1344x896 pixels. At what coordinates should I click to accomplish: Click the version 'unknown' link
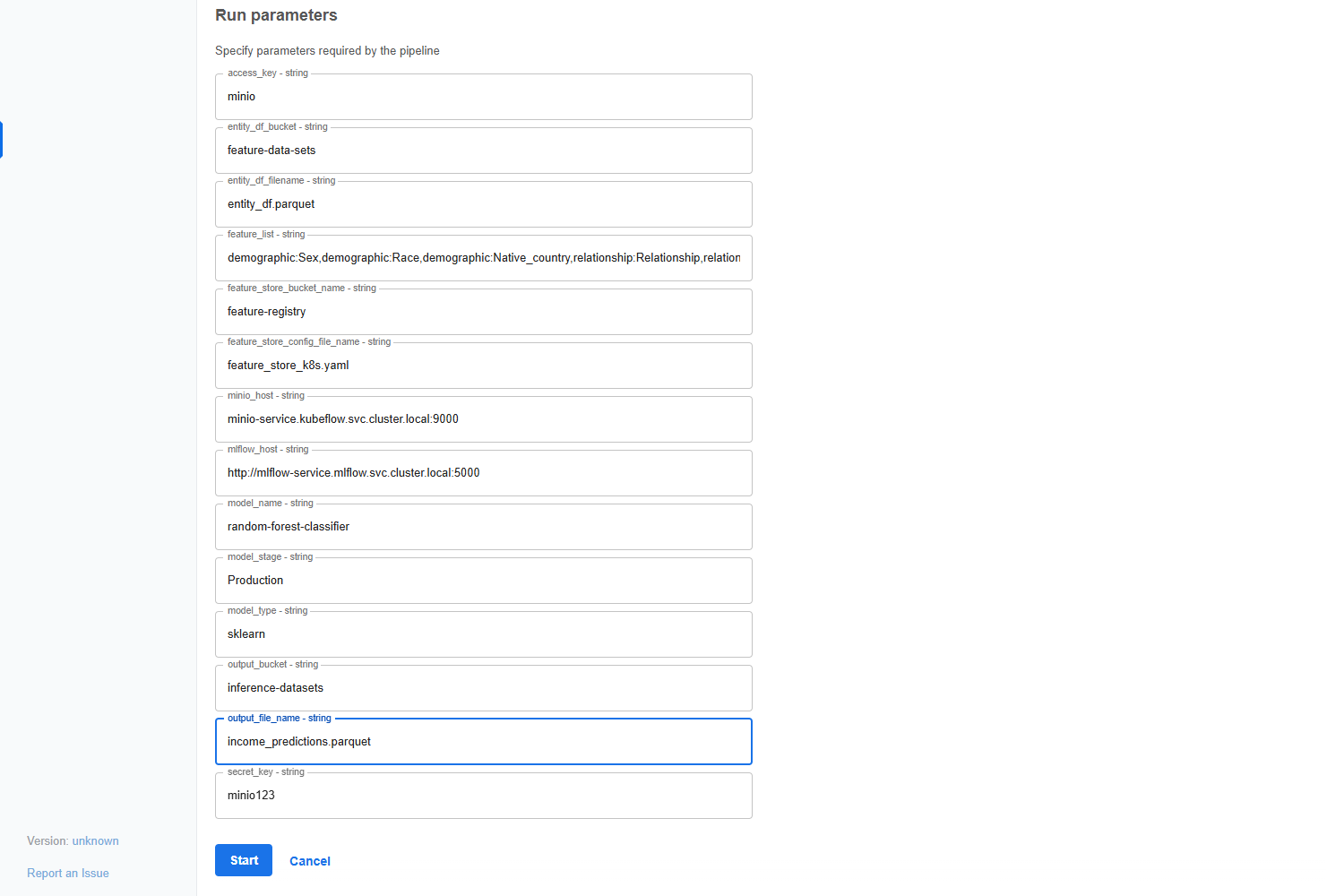[96, 841]
